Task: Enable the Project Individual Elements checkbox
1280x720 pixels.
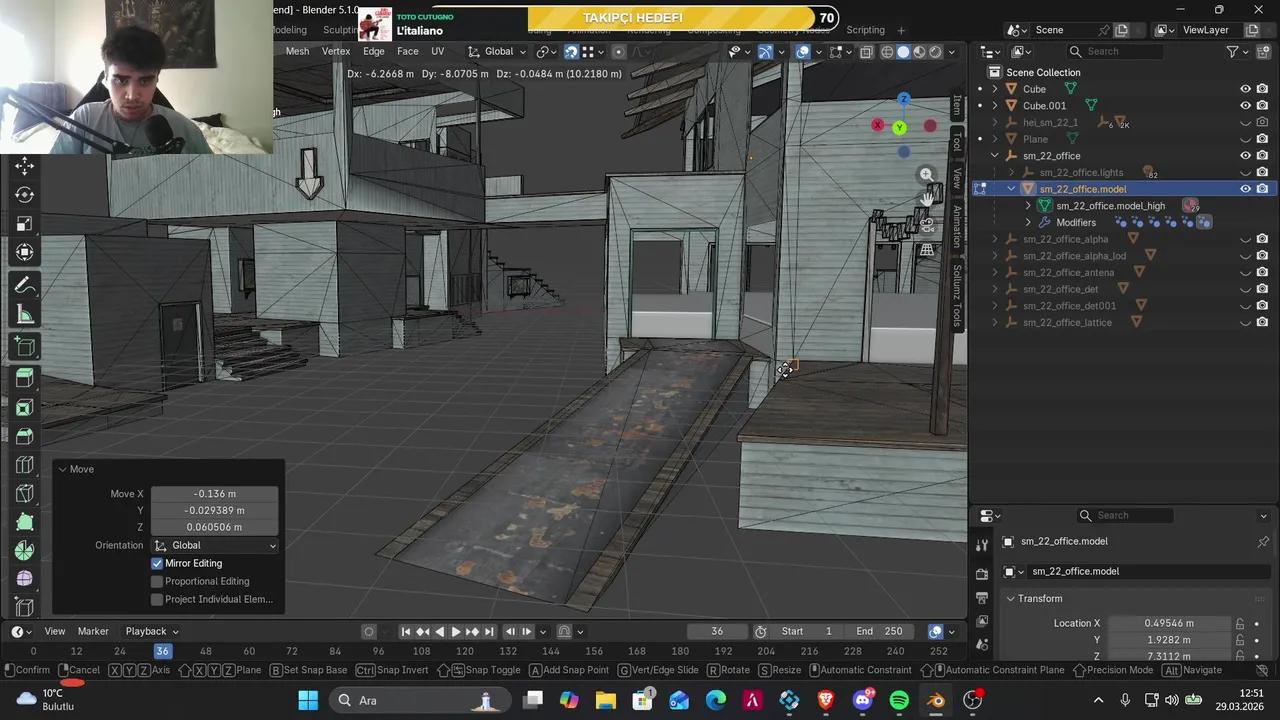Action: point(157,599)
